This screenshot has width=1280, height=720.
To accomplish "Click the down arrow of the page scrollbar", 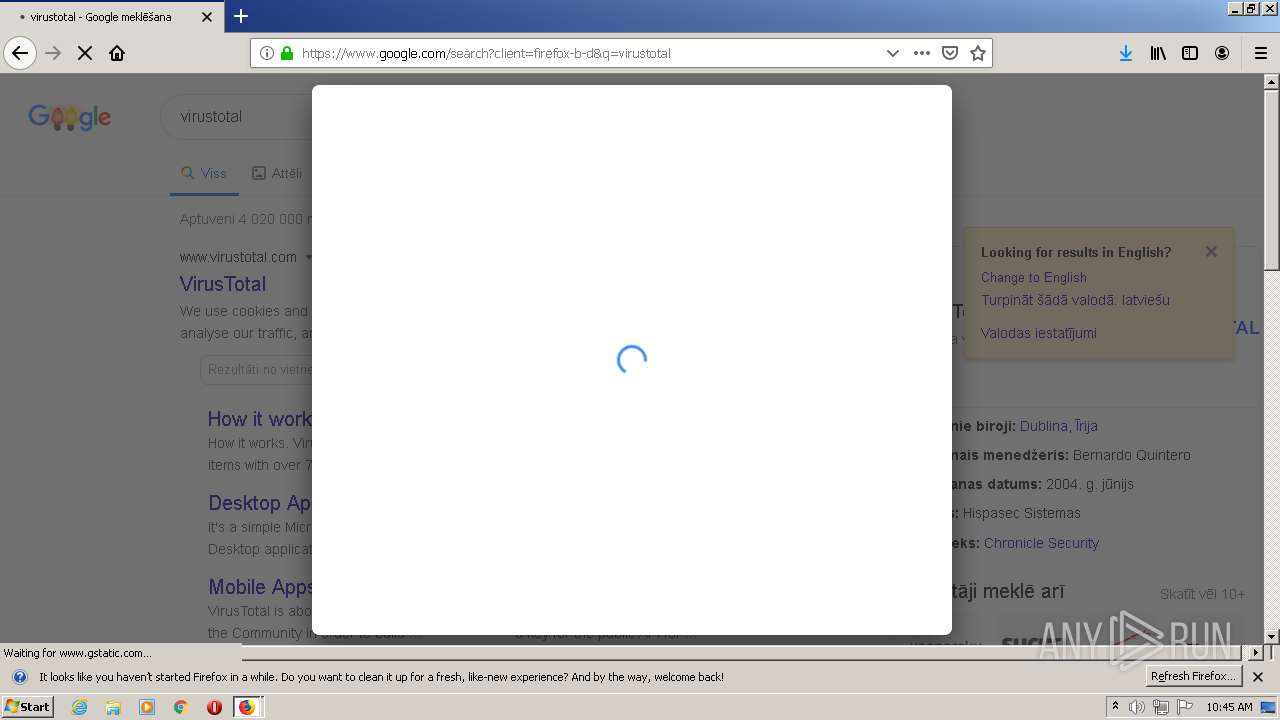I will [x=1271, y=636].
